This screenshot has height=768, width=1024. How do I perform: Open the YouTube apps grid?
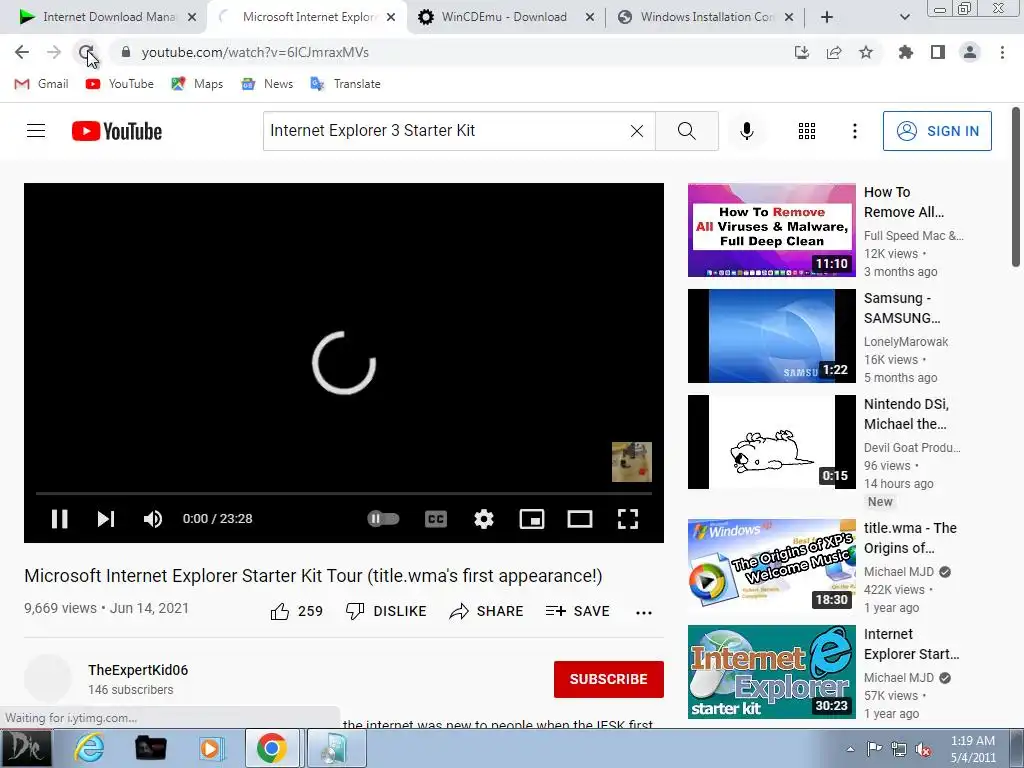807,131
